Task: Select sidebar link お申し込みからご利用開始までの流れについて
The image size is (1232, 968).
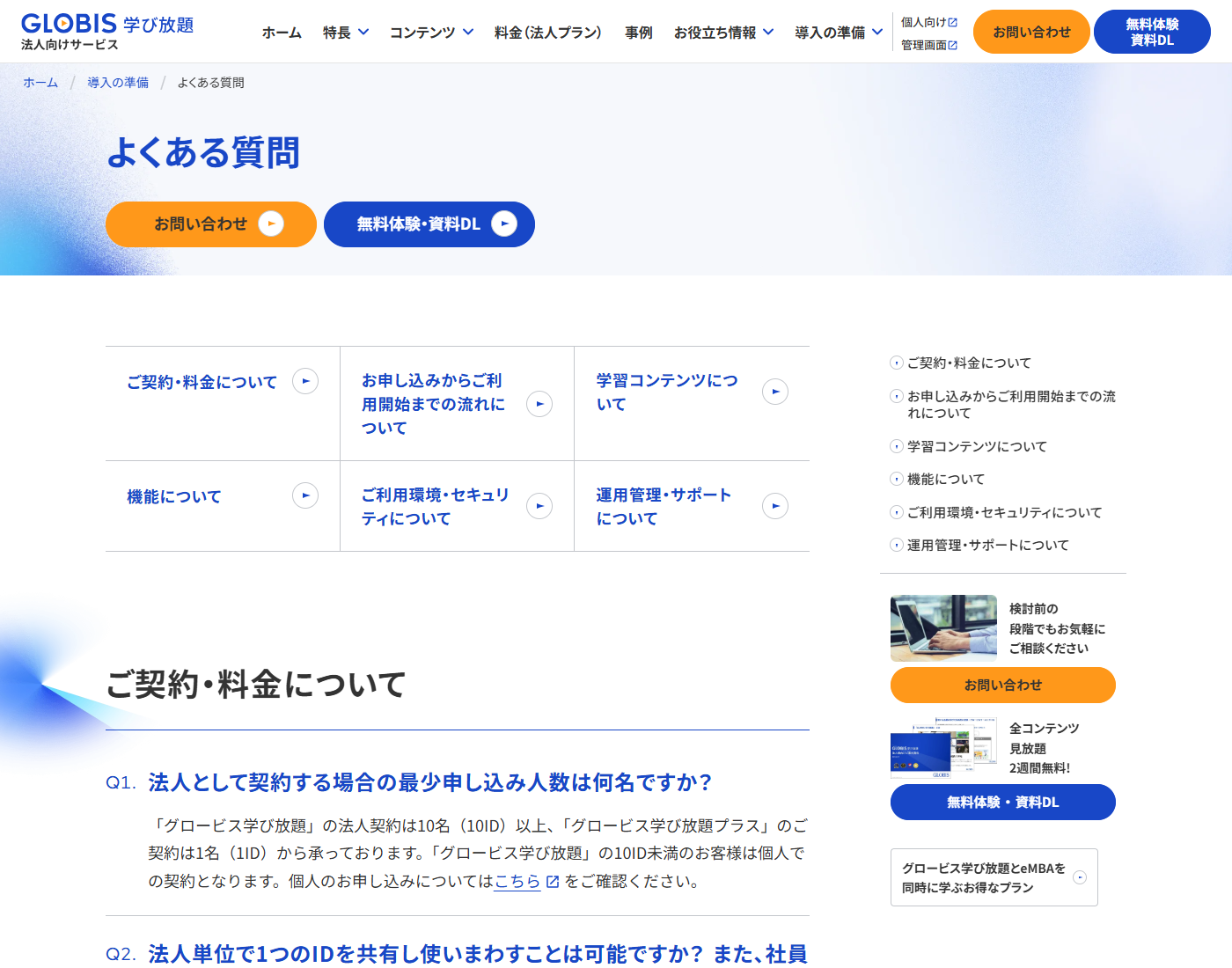Action: 1011,405
